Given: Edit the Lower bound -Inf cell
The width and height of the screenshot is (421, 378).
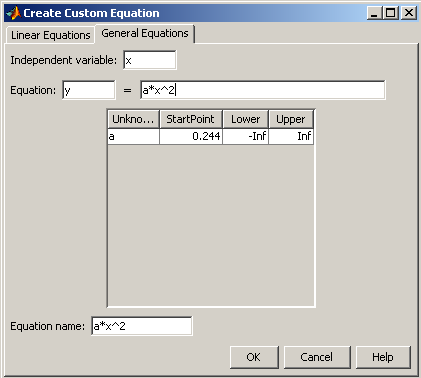Looking at the screenshot, I should pyautogui.click(x=245, y=136).
